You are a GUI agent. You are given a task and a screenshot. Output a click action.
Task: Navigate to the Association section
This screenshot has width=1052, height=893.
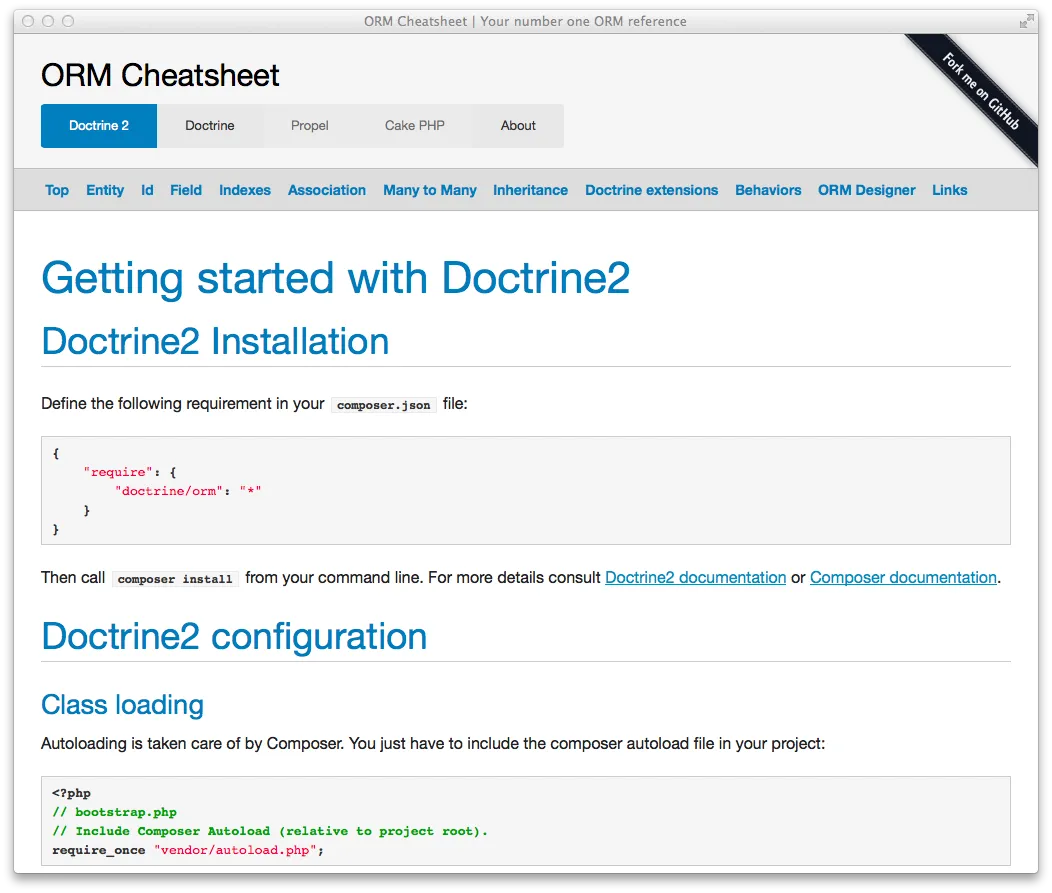click(327, 190)
